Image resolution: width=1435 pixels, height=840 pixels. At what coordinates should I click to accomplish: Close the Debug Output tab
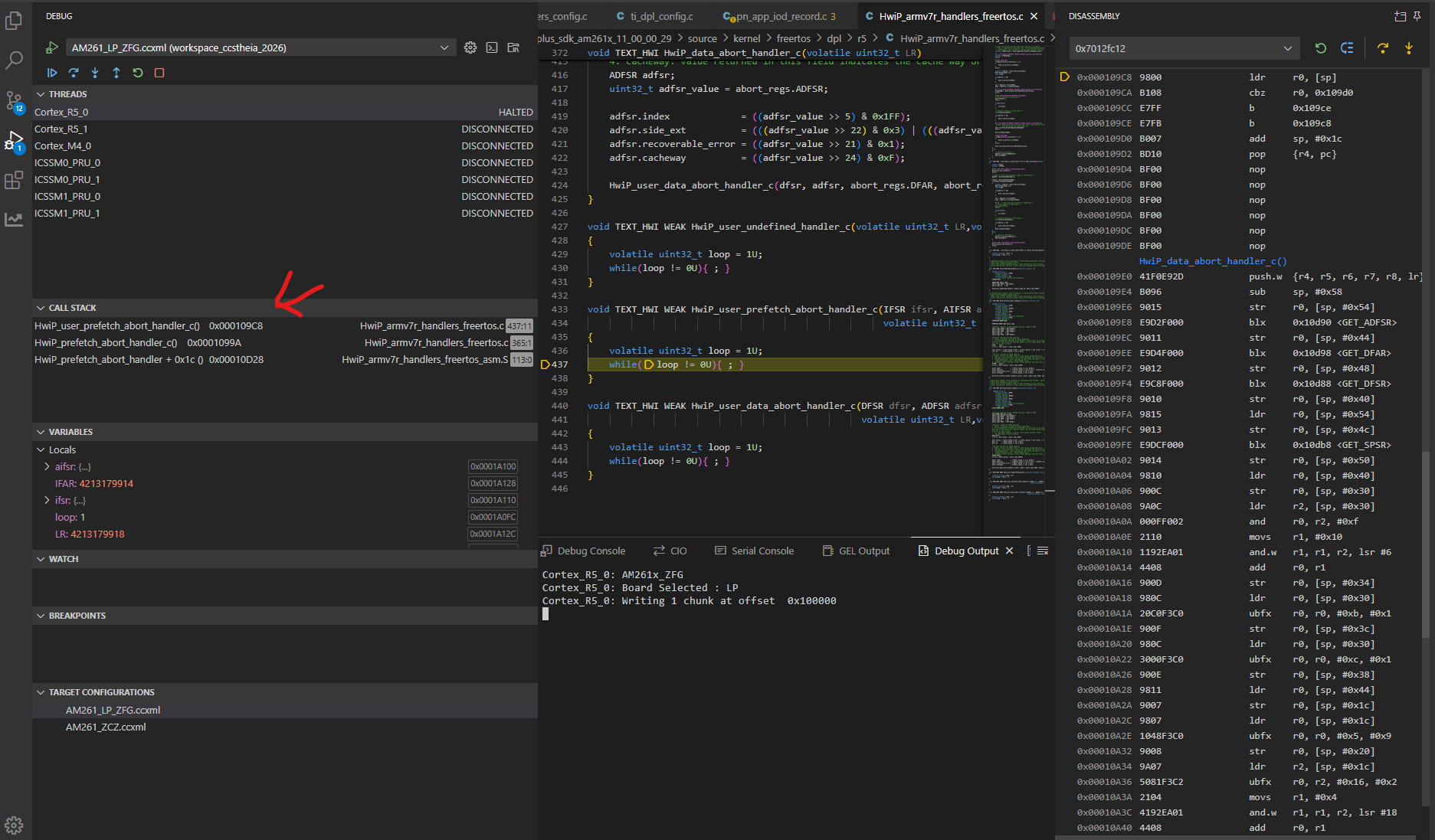(1010, 551)
